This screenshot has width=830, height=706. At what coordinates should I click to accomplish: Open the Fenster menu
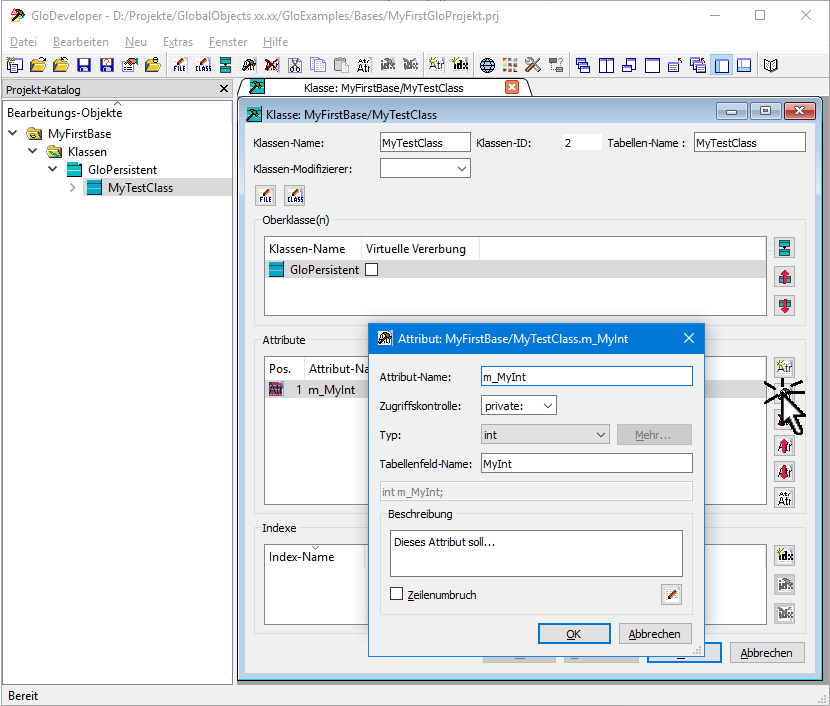pos(228,42)
